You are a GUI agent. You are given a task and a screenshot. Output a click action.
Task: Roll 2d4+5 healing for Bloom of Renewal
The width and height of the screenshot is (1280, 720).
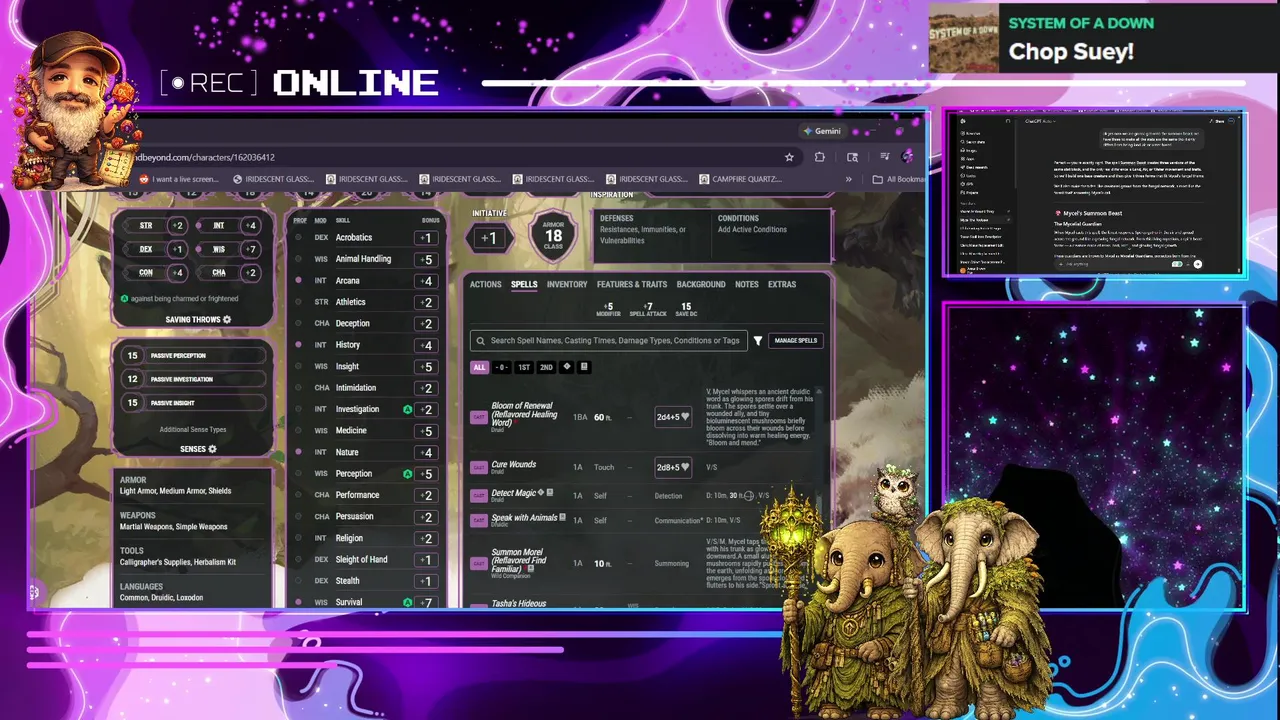[672, 417]
